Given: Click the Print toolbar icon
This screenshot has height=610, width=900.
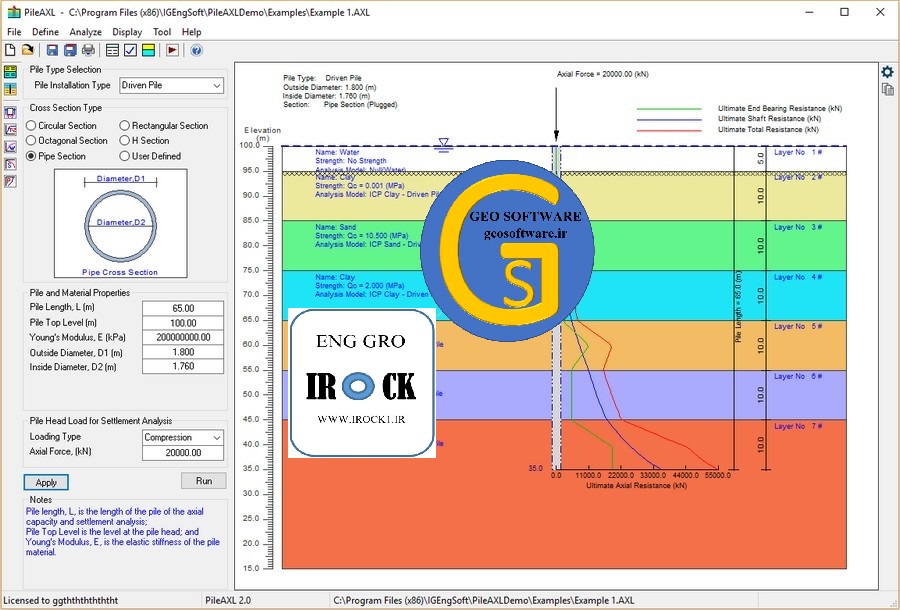Looking at the screenshot, I should point(89,50).
